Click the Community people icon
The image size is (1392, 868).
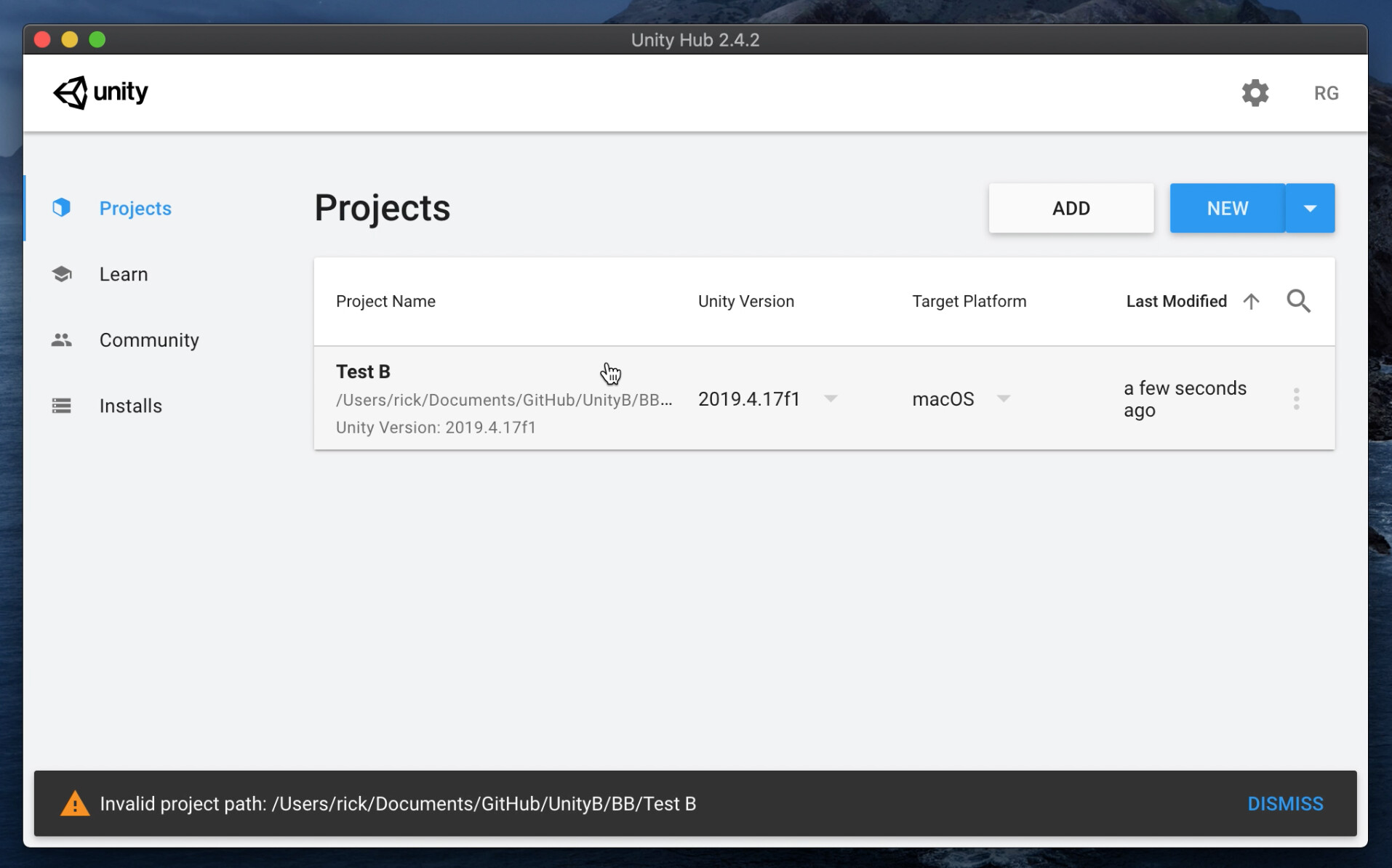pos(62,339)
